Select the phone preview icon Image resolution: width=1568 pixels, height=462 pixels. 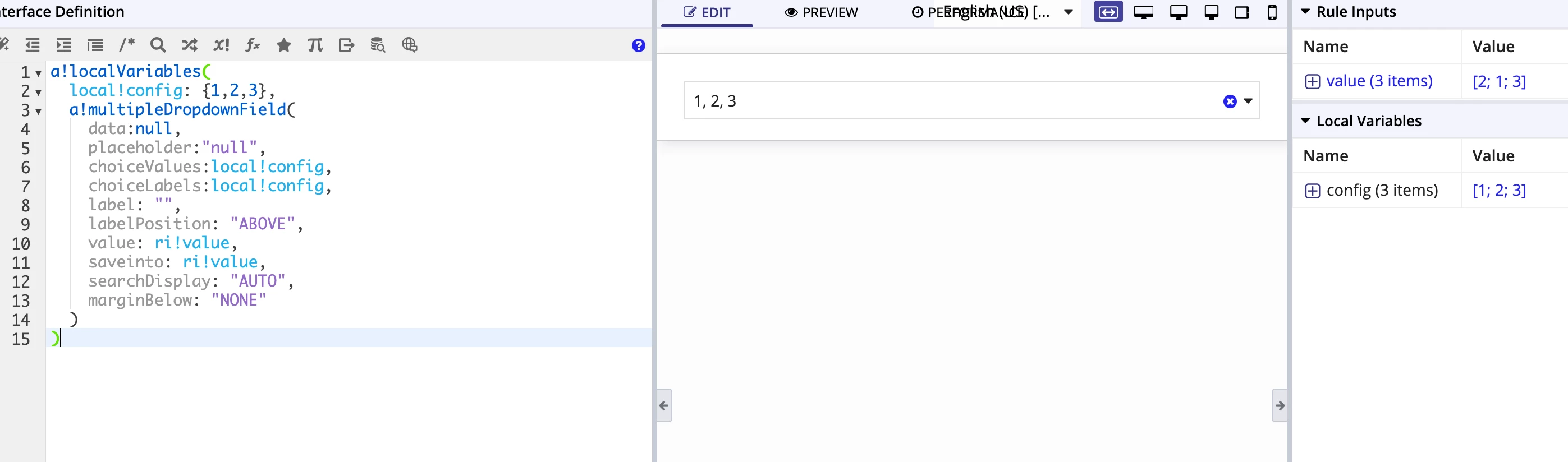pos(1272,12)
